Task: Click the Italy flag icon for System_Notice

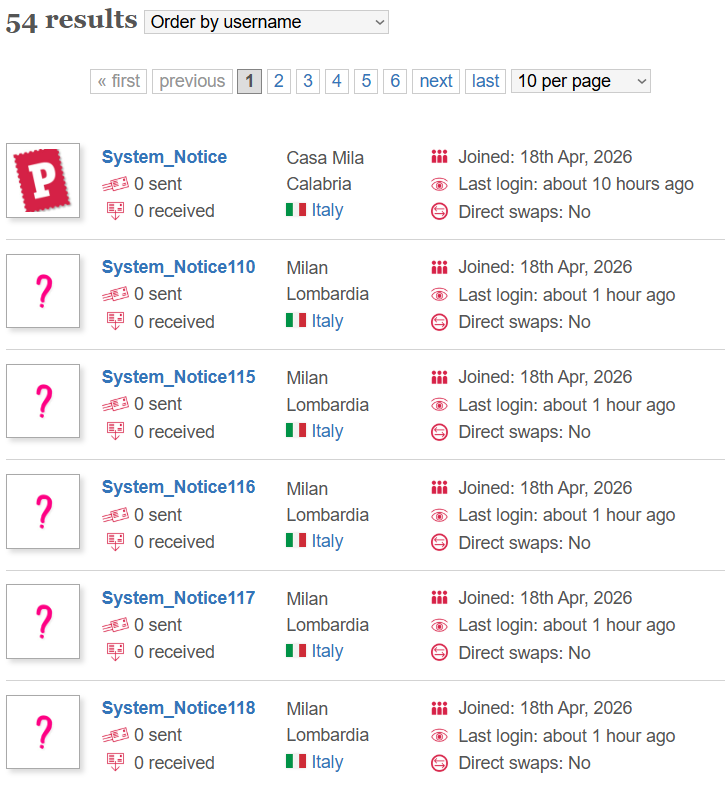Action: tap(296, 210)
